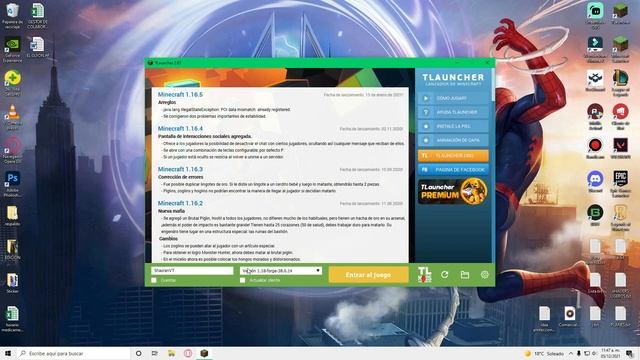
Task: Open Adobe Photoshop desktop shortcut
Action: 12,184
